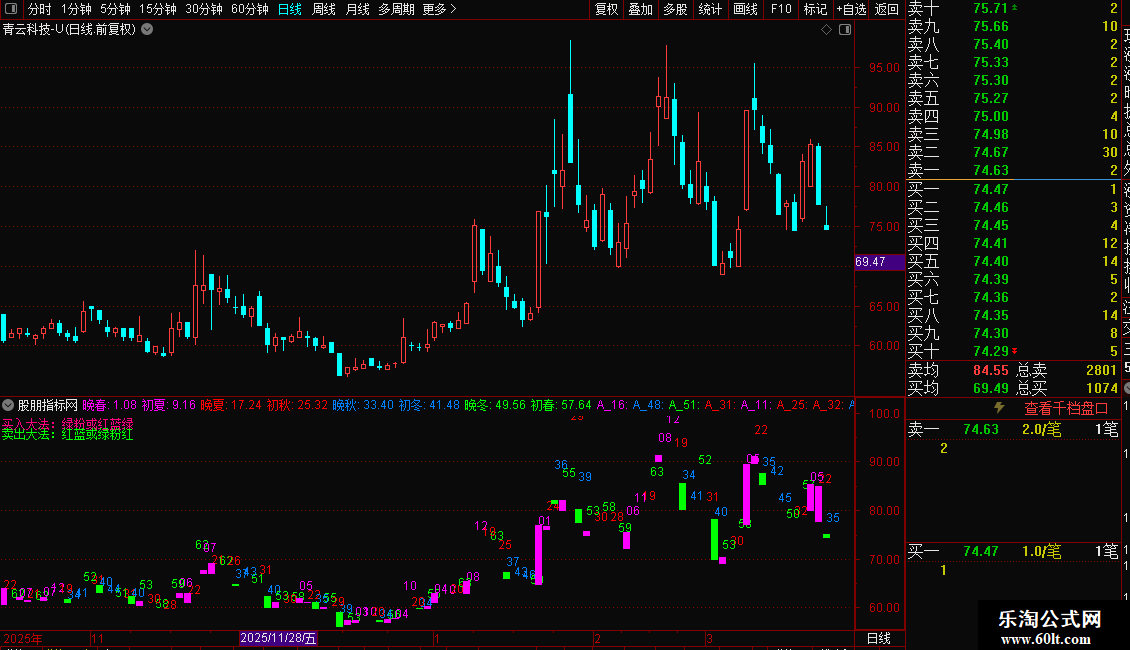Select the 买十 74.29 order row

pos(1013,351)
